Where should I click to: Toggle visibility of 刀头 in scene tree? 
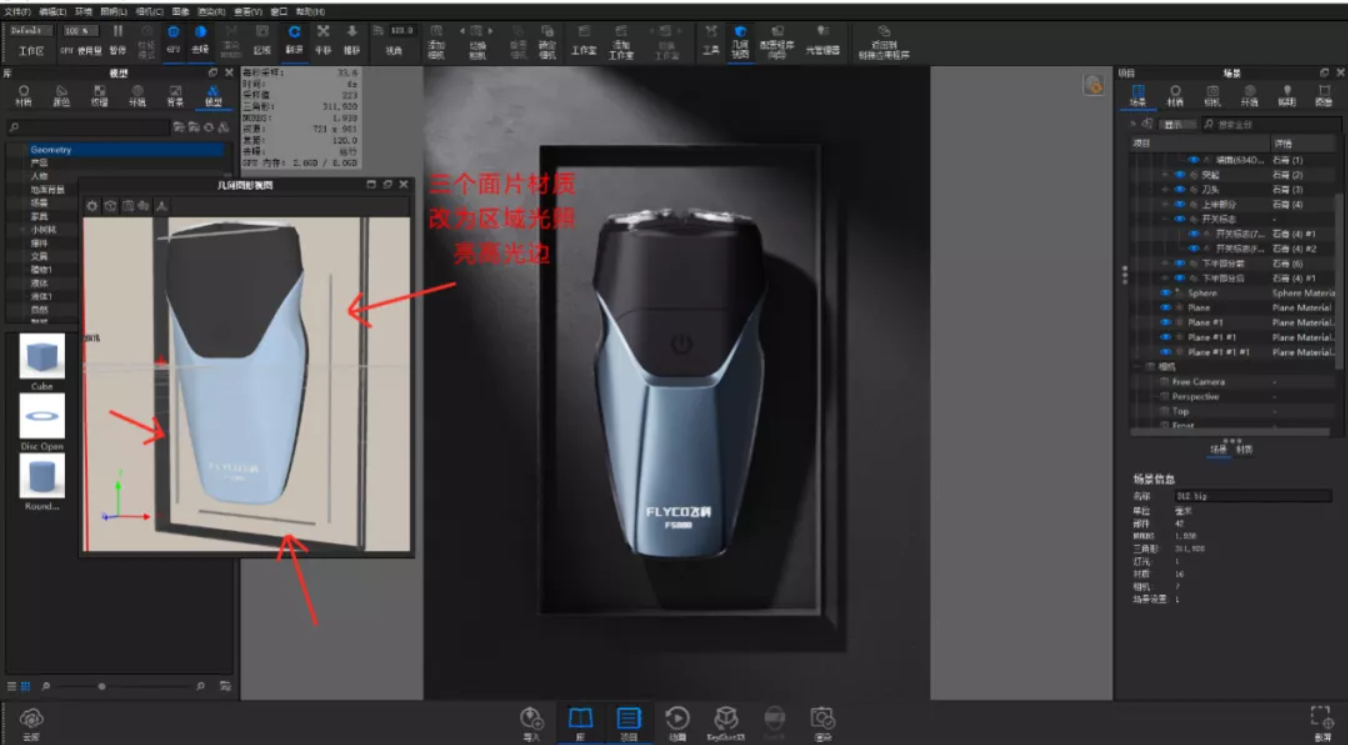tap(1180, 189)
